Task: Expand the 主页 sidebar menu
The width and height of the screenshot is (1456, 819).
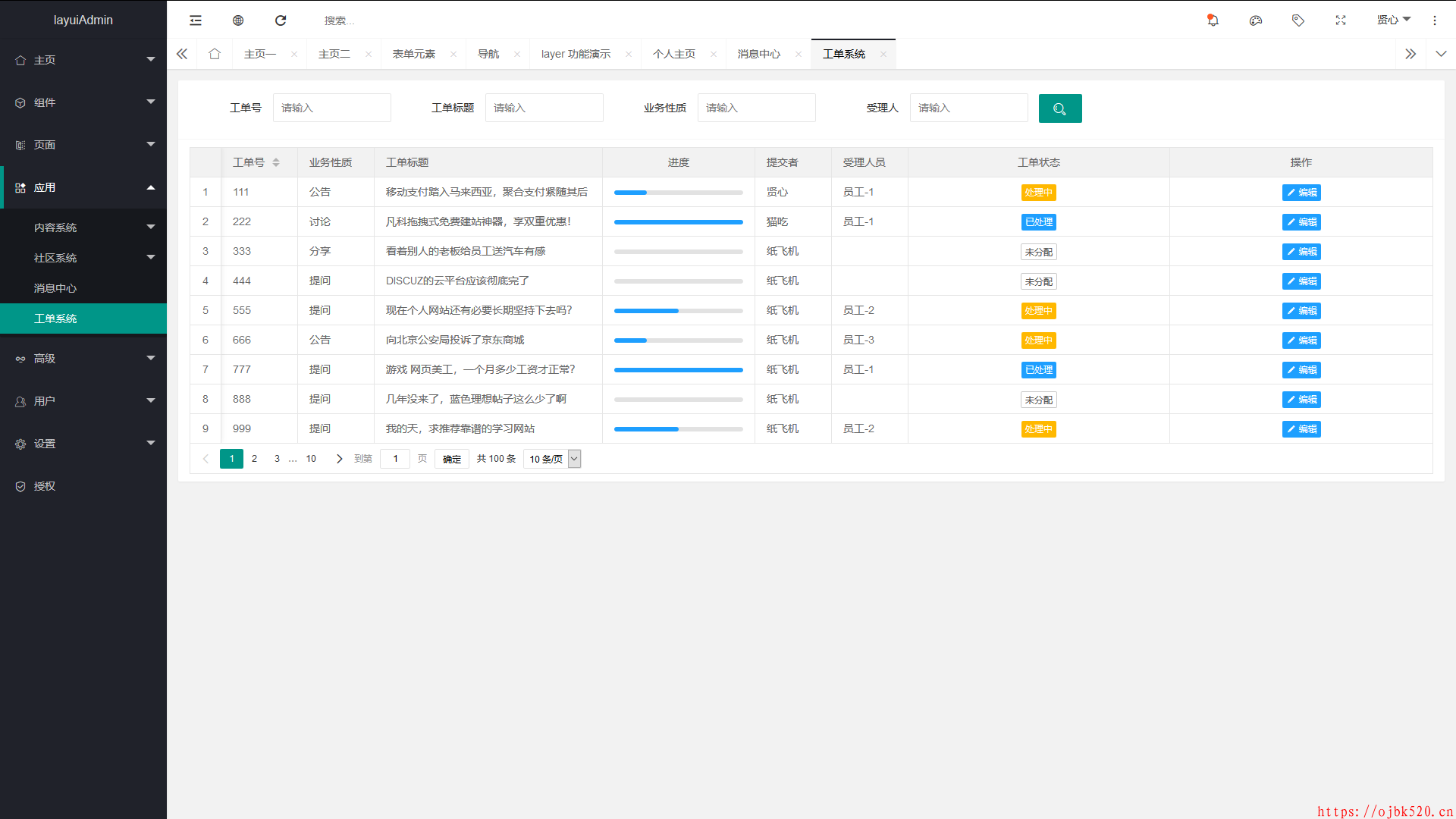Action: point(83,60)
